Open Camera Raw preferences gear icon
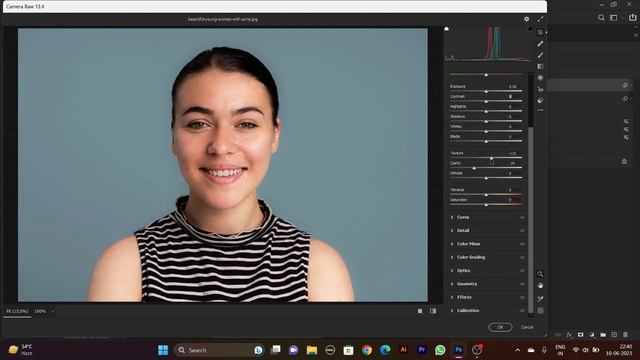This screenshot has height=360, width=640. (527, 19)
